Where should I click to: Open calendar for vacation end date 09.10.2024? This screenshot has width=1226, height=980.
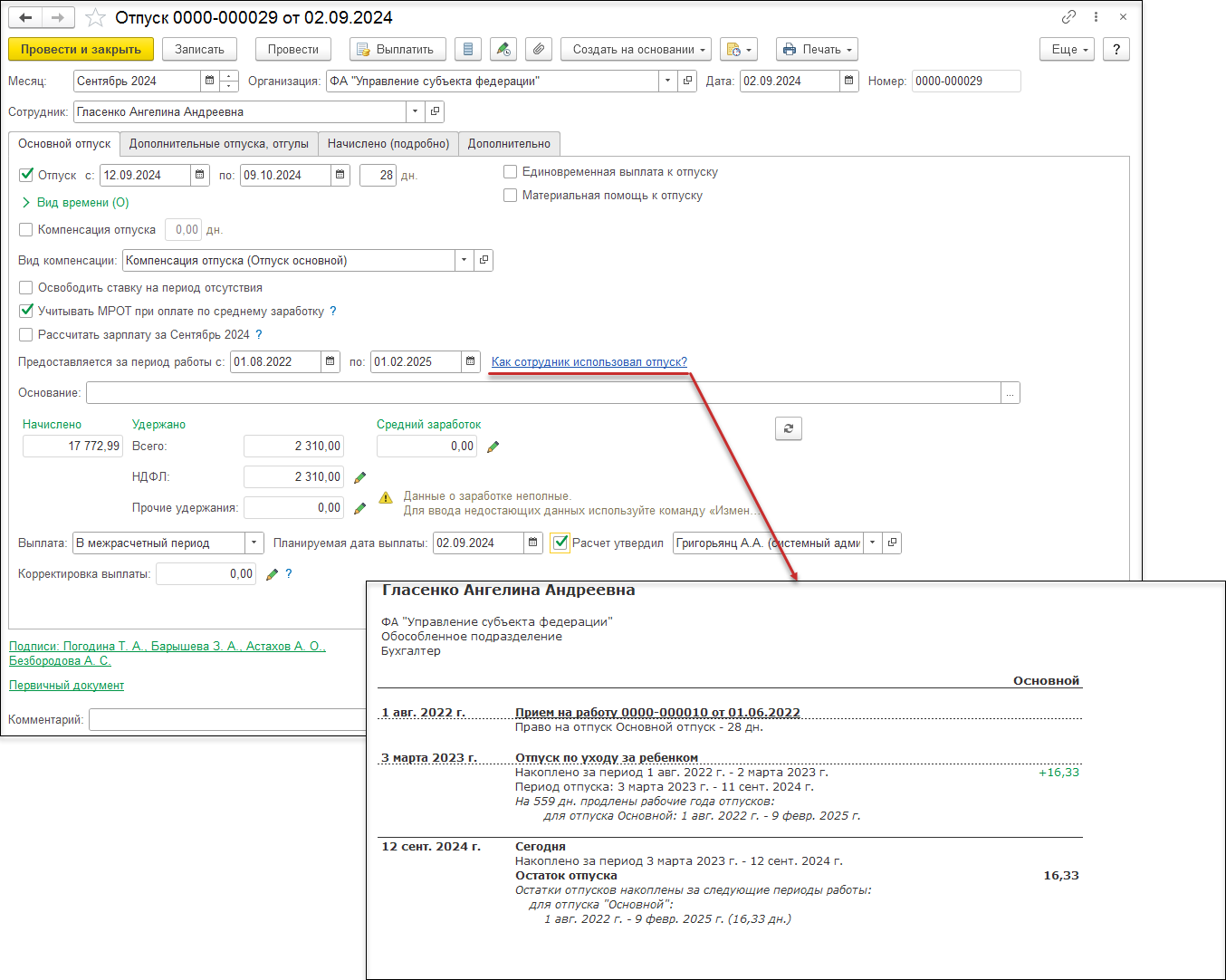pos(340,175)
